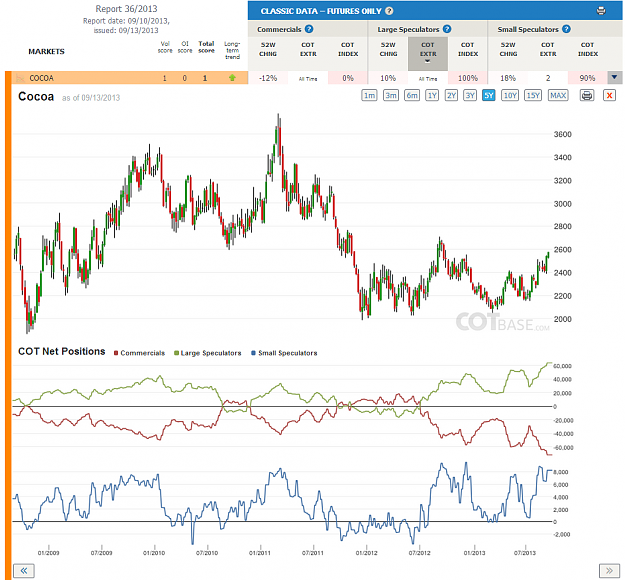Switch chart to 10Y range
Screen dimensions: 625x580
coord(510,96)
